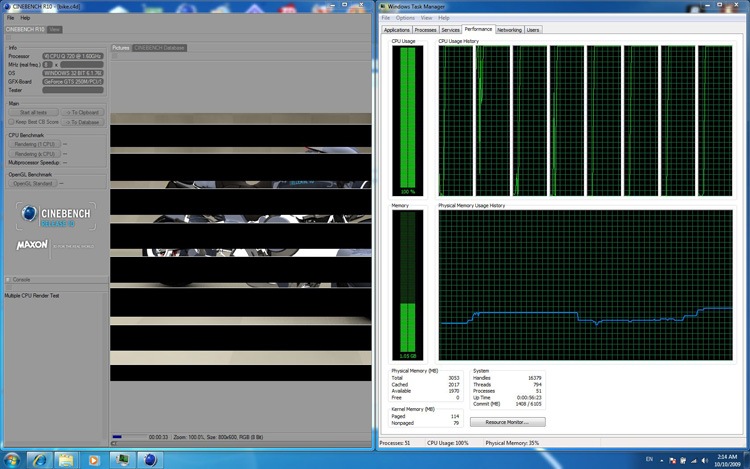750x469 pixels.
Task: Click the Windows Start orb
Action: pyautogui.click(x=13, y=459)
